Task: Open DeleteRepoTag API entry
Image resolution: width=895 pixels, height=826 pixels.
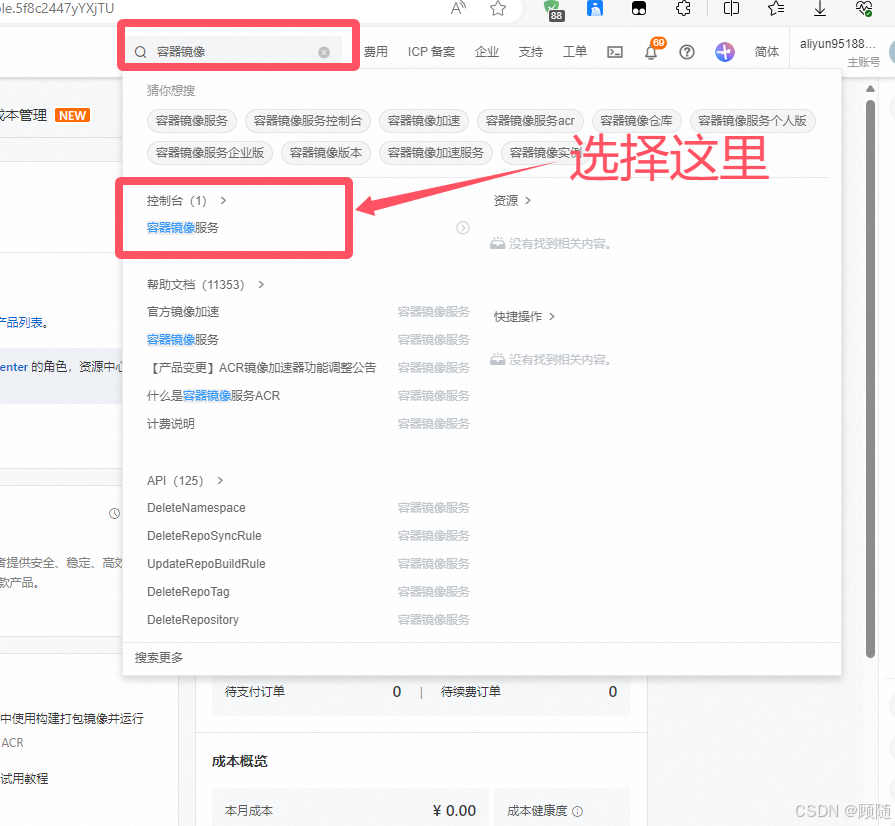Action: [x=188, y=592]
